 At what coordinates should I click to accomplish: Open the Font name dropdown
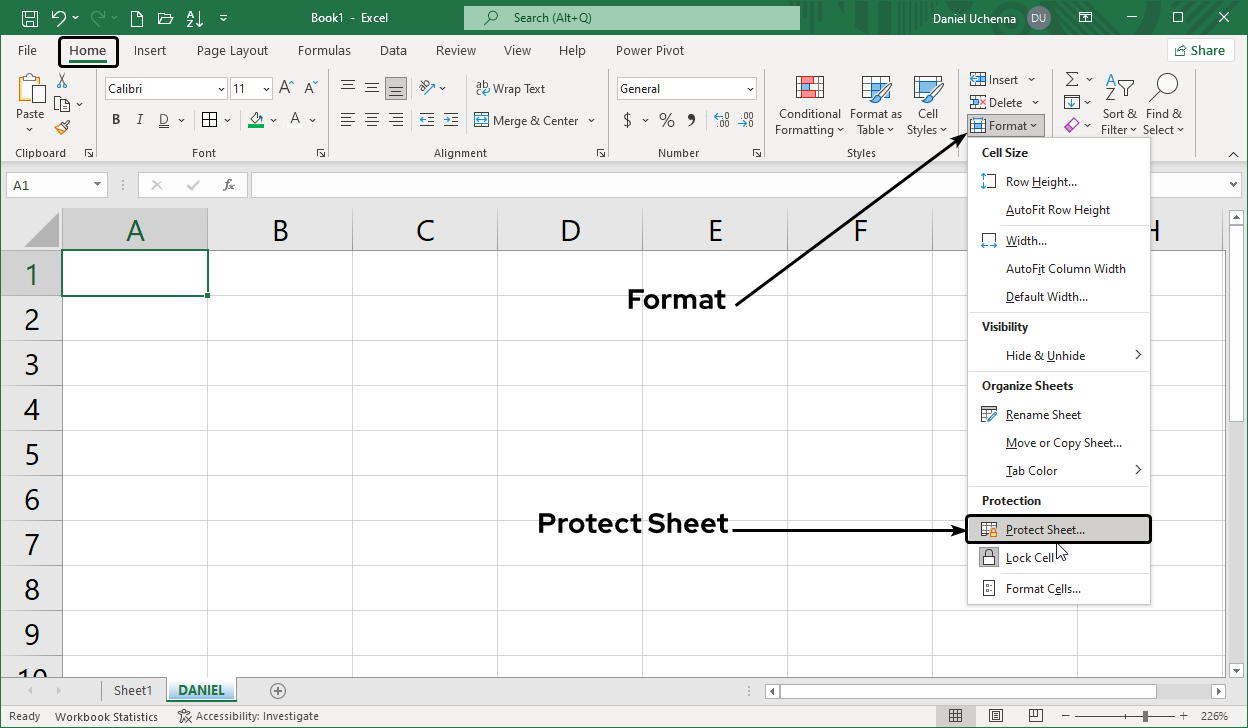[x=221, y=88]
